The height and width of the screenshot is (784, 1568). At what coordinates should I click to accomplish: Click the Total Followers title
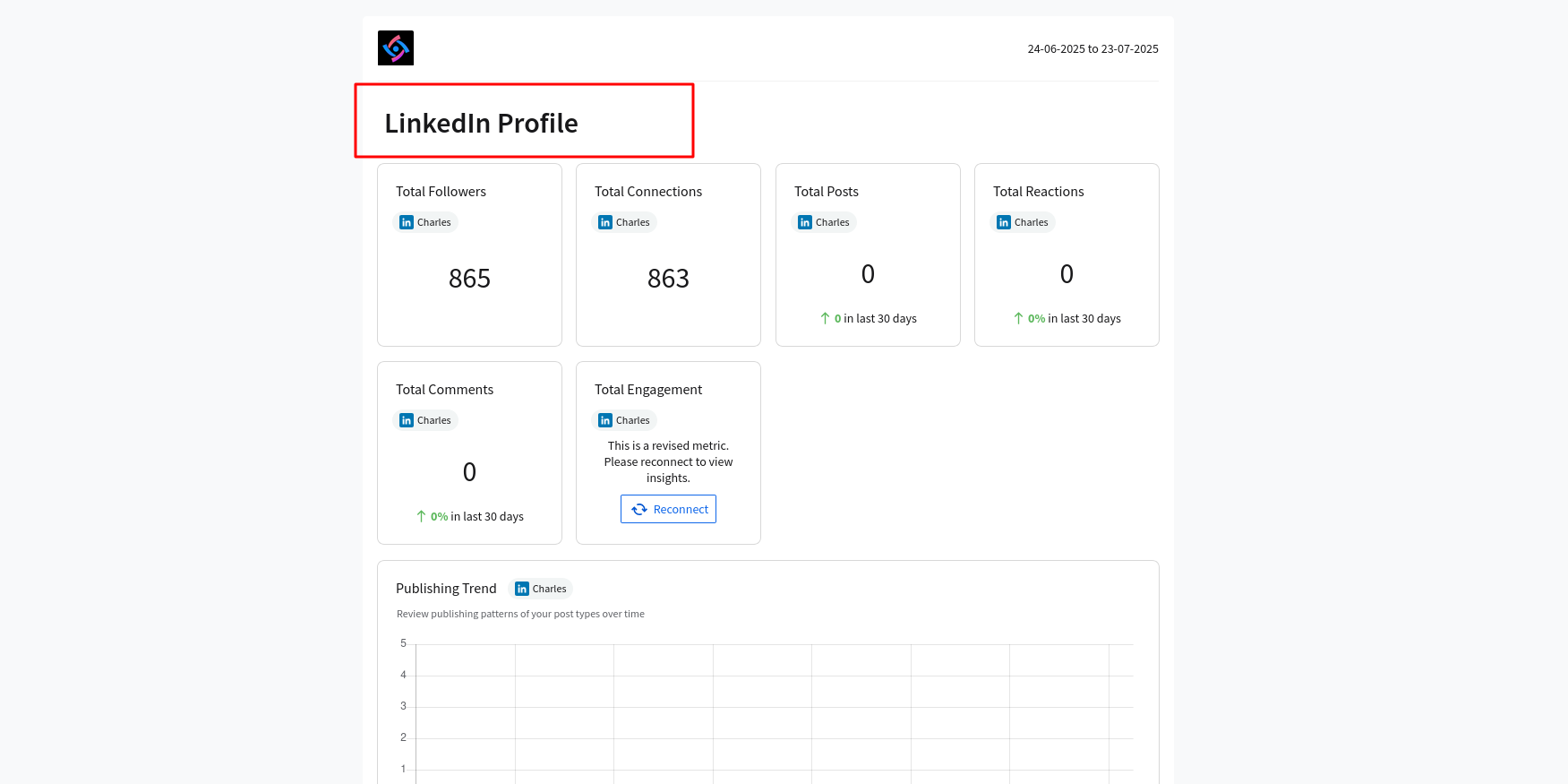point(441,192)
